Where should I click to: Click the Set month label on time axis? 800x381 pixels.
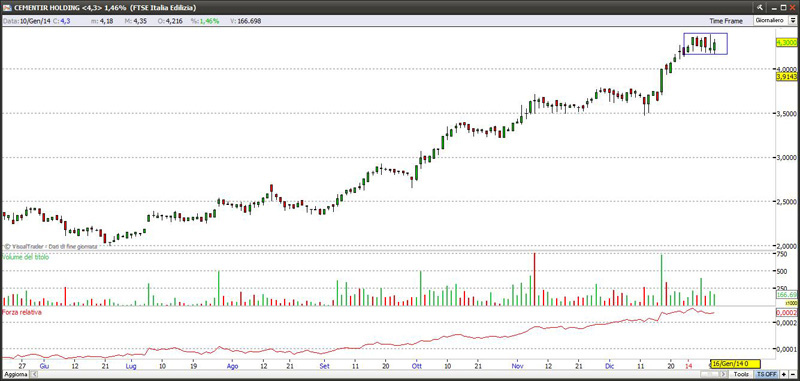(x=324, y=366)
